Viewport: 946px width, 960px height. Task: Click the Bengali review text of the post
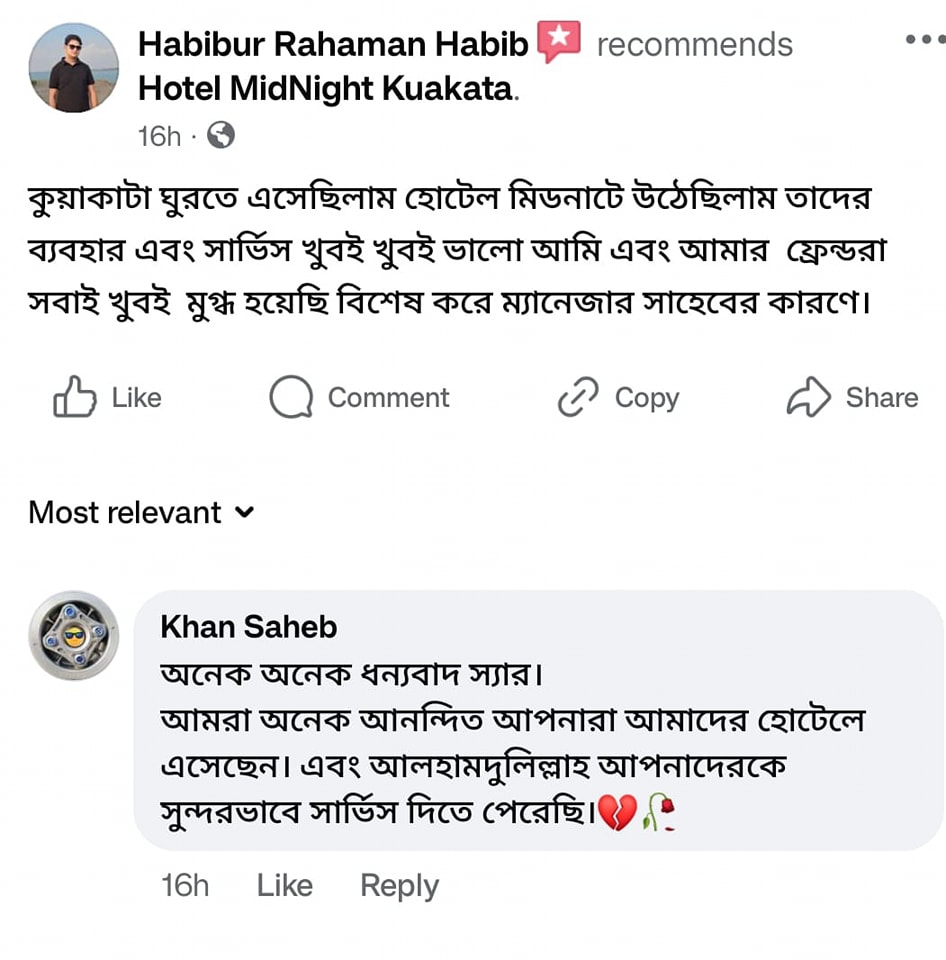pos(450,250)
